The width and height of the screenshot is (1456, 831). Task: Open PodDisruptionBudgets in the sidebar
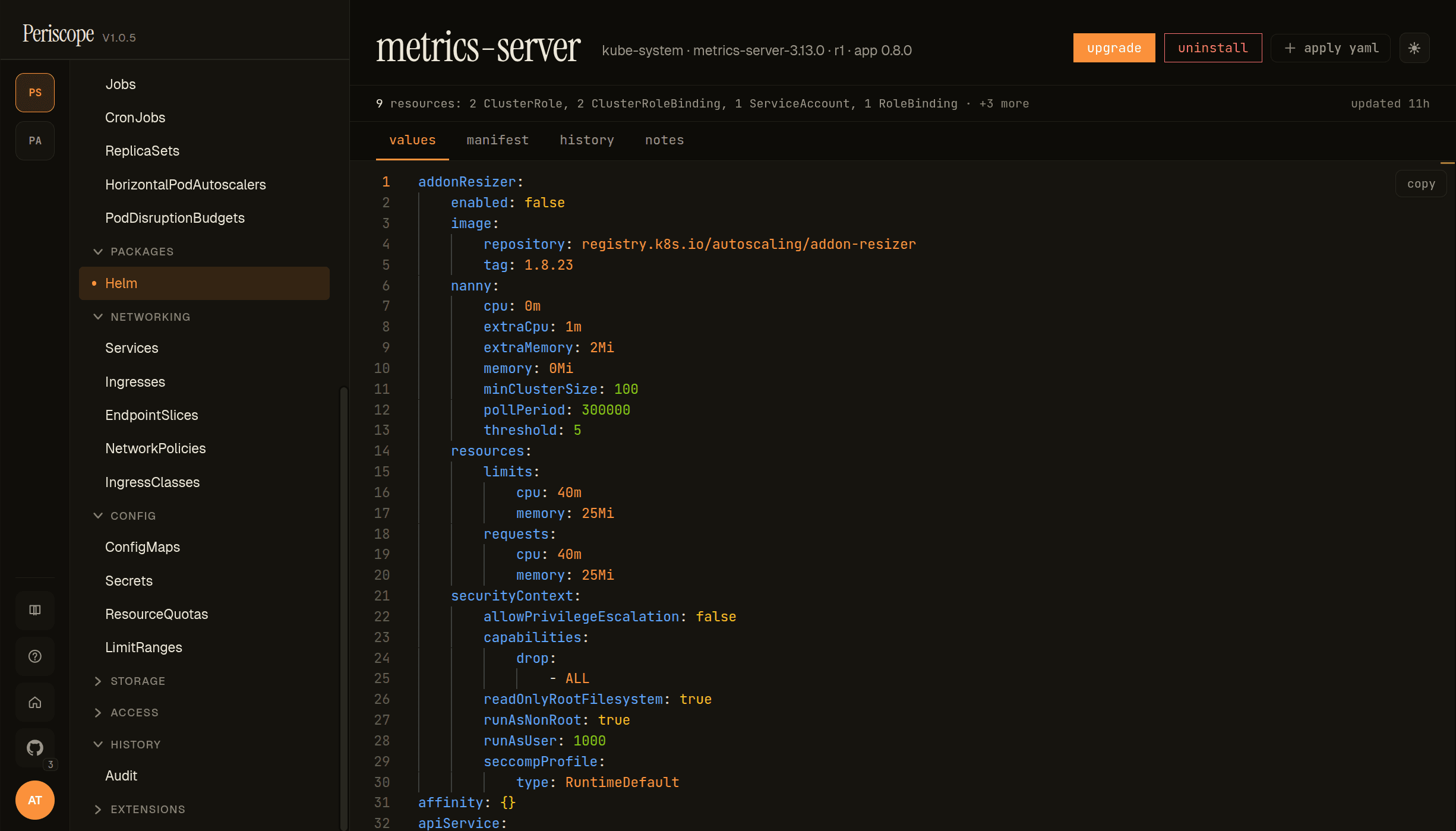click(x=204, y=218)
